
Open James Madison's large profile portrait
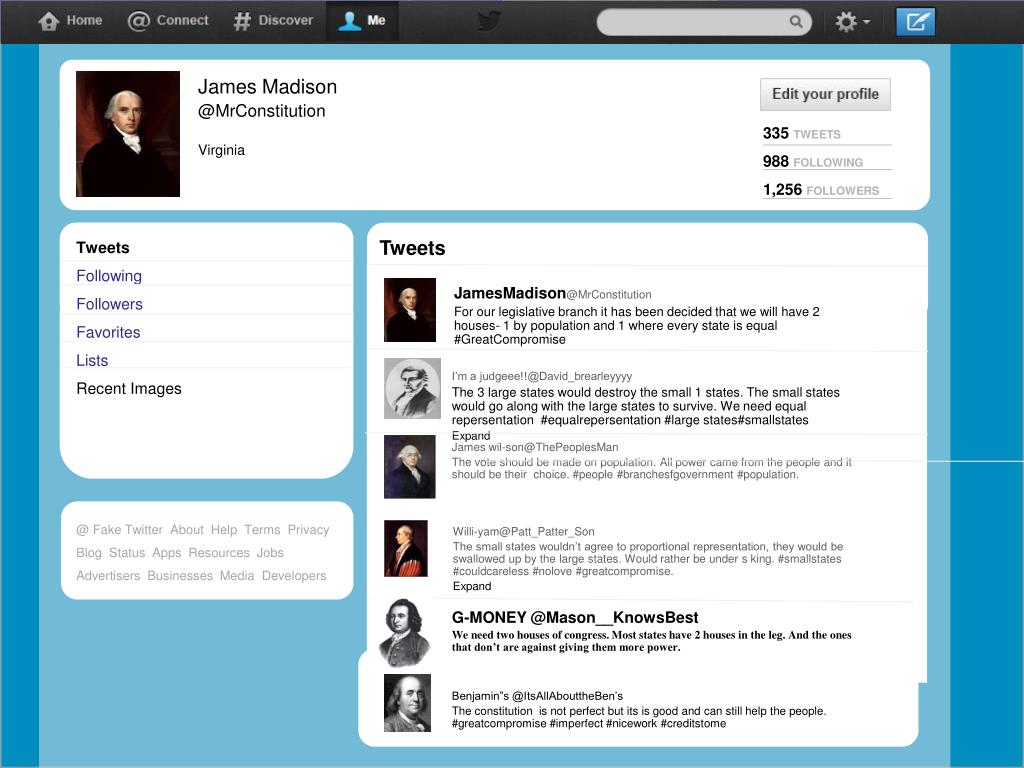128,134
